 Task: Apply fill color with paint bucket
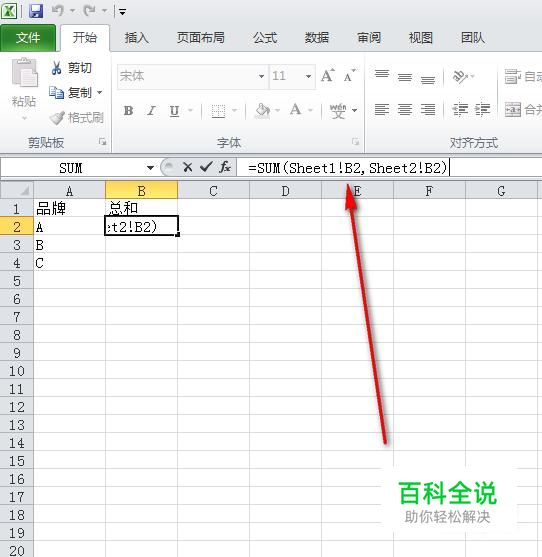[x=262, y=111]
